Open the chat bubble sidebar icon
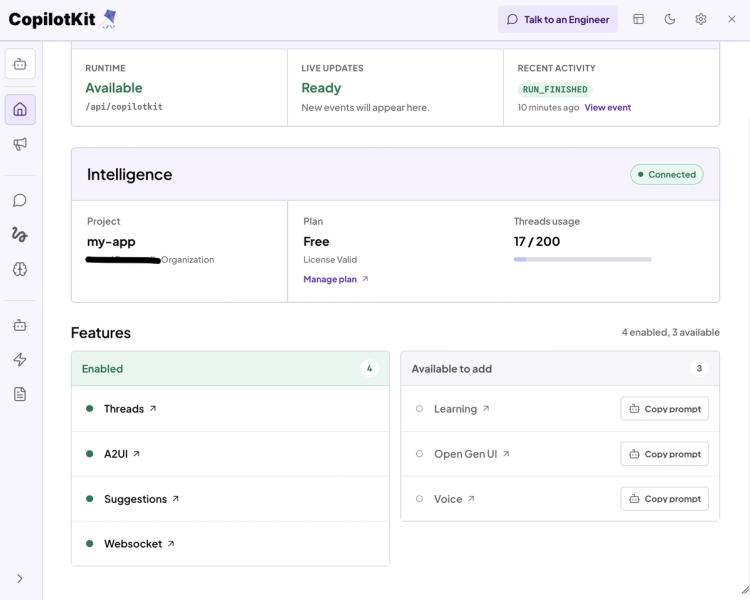This screenshot has width=750, height=600. pos(20,200)
